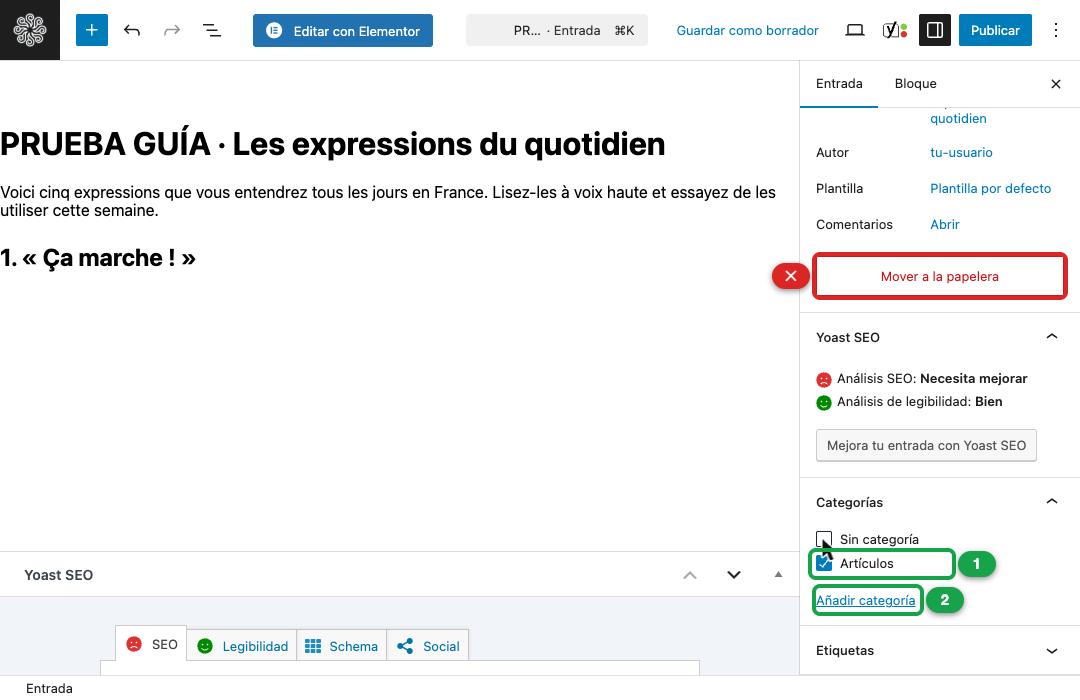Select the SEO tab in Yoast metabox

click(152, 644)
